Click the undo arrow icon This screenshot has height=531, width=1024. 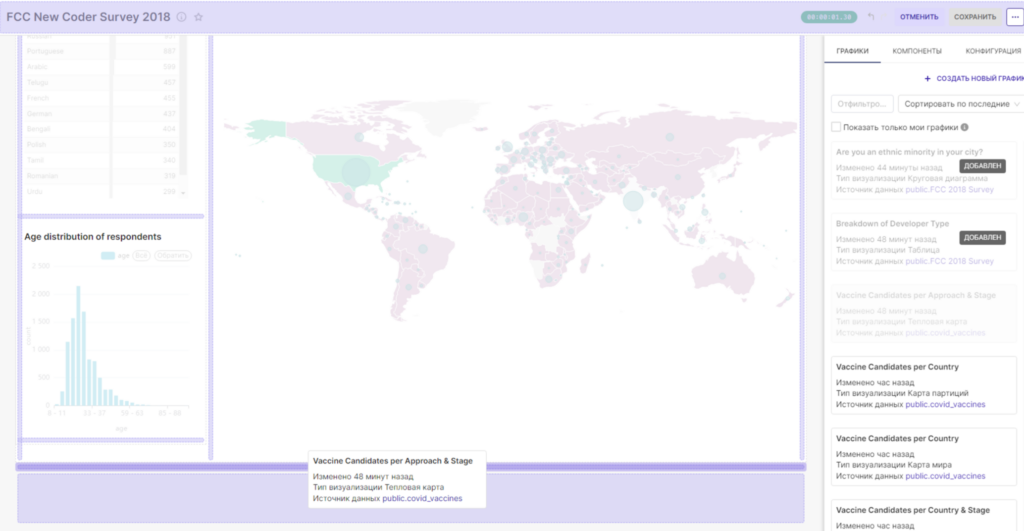click(x=871, y=17)
